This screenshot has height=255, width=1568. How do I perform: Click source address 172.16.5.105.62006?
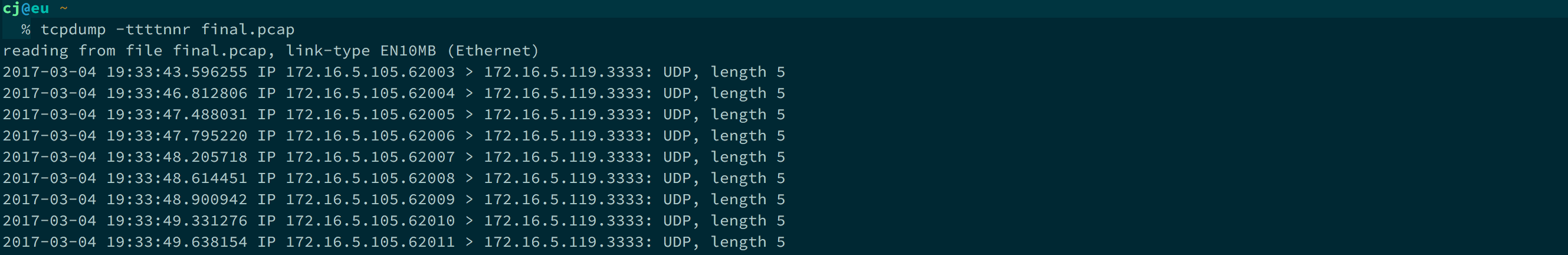[370, 136]
